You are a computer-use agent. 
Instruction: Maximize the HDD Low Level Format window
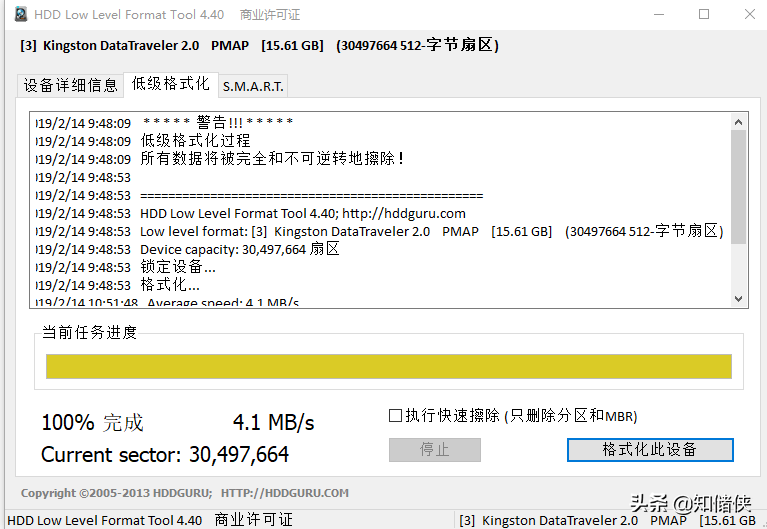click(x=704, y=15)
